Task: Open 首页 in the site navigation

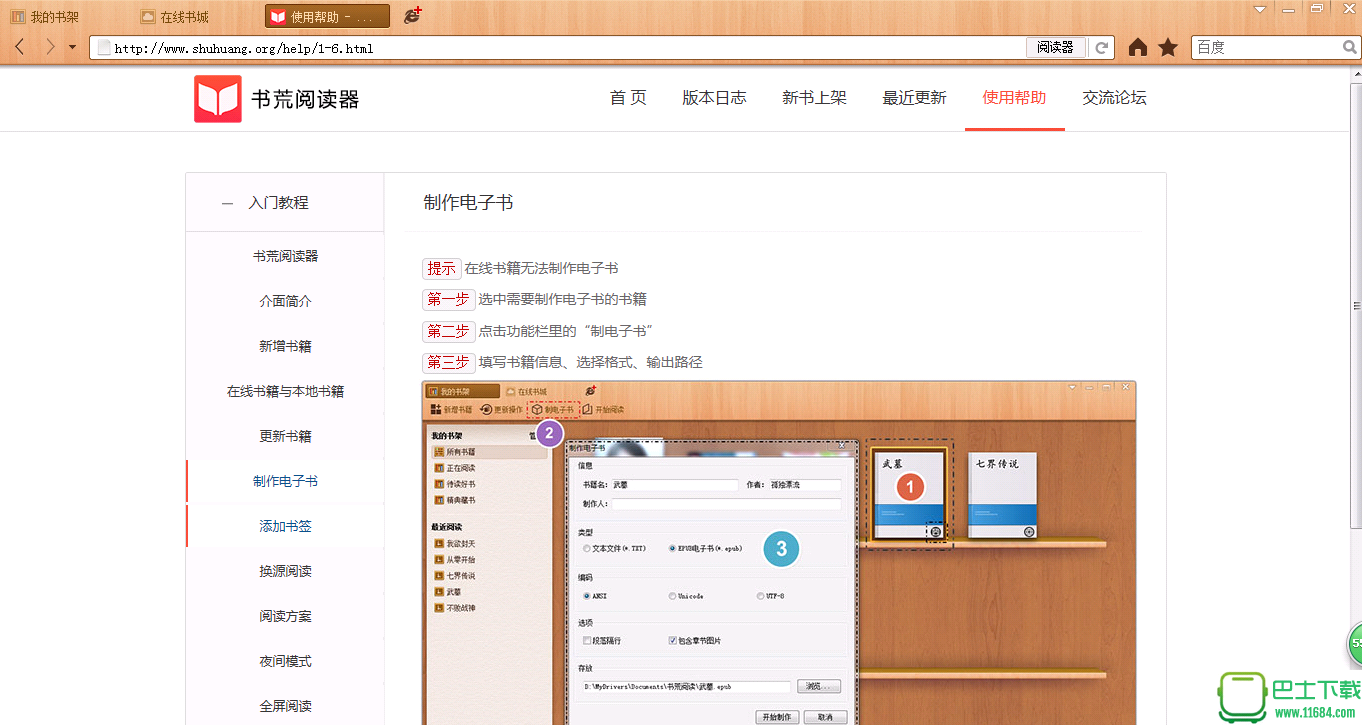Action: pyautogui.click(x=628, y=98)
